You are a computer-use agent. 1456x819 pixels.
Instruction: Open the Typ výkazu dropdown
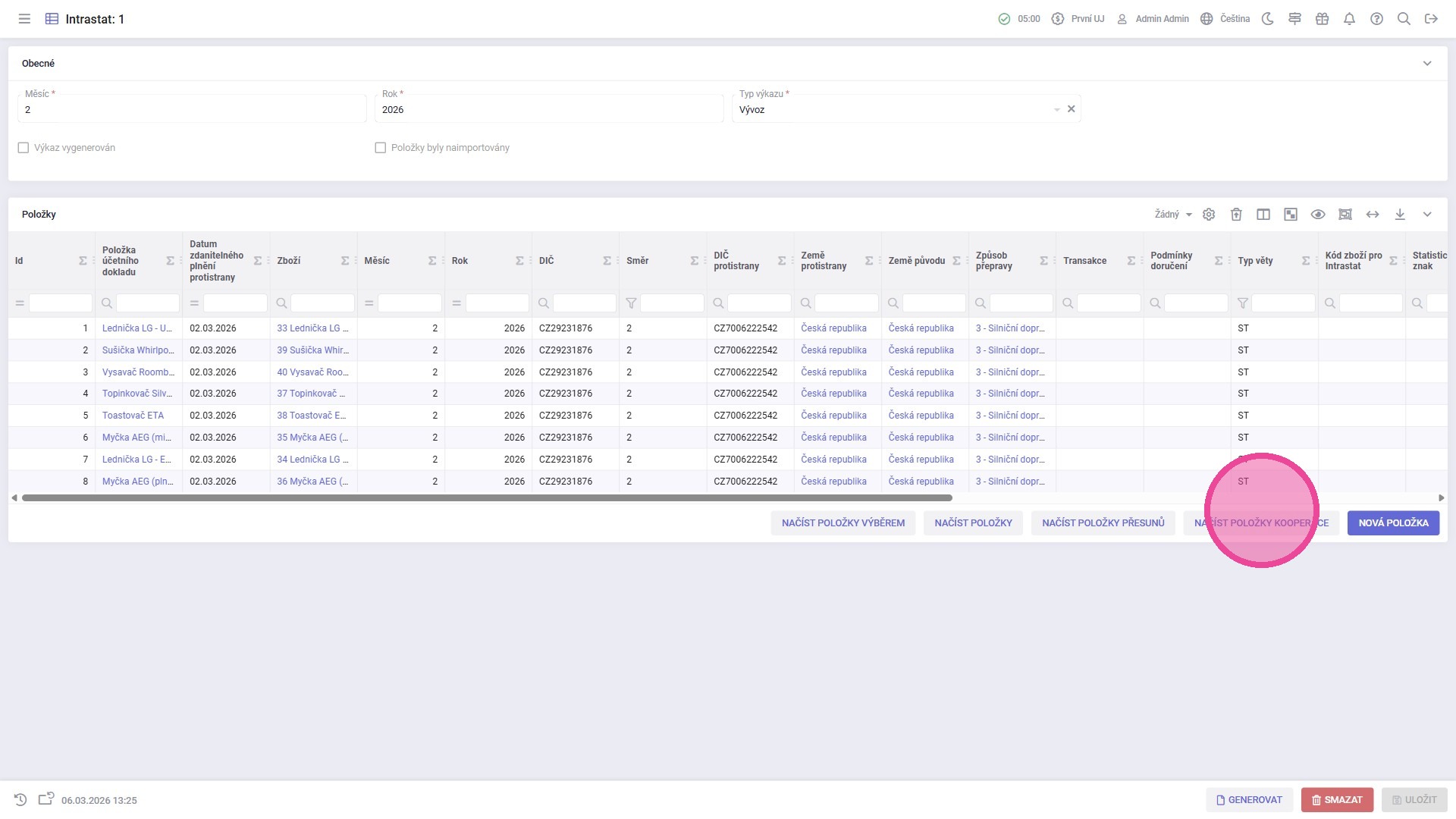coord(1056,110)
